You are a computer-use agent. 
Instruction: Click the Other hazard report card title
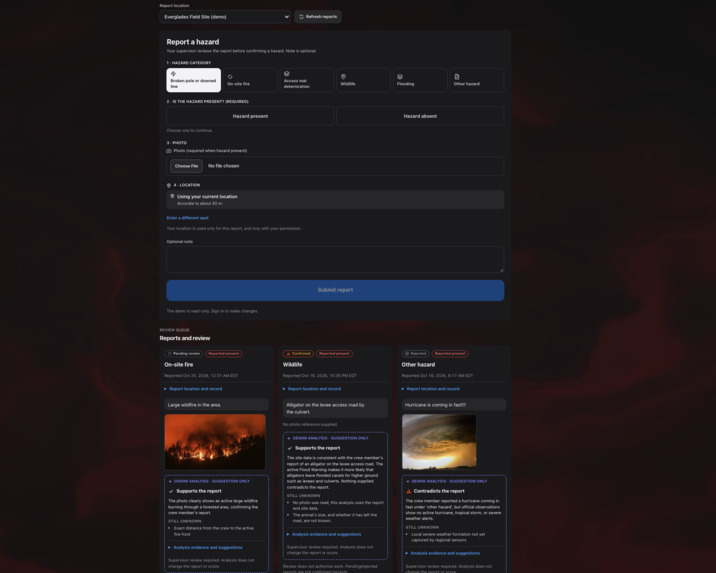[418, 365]
